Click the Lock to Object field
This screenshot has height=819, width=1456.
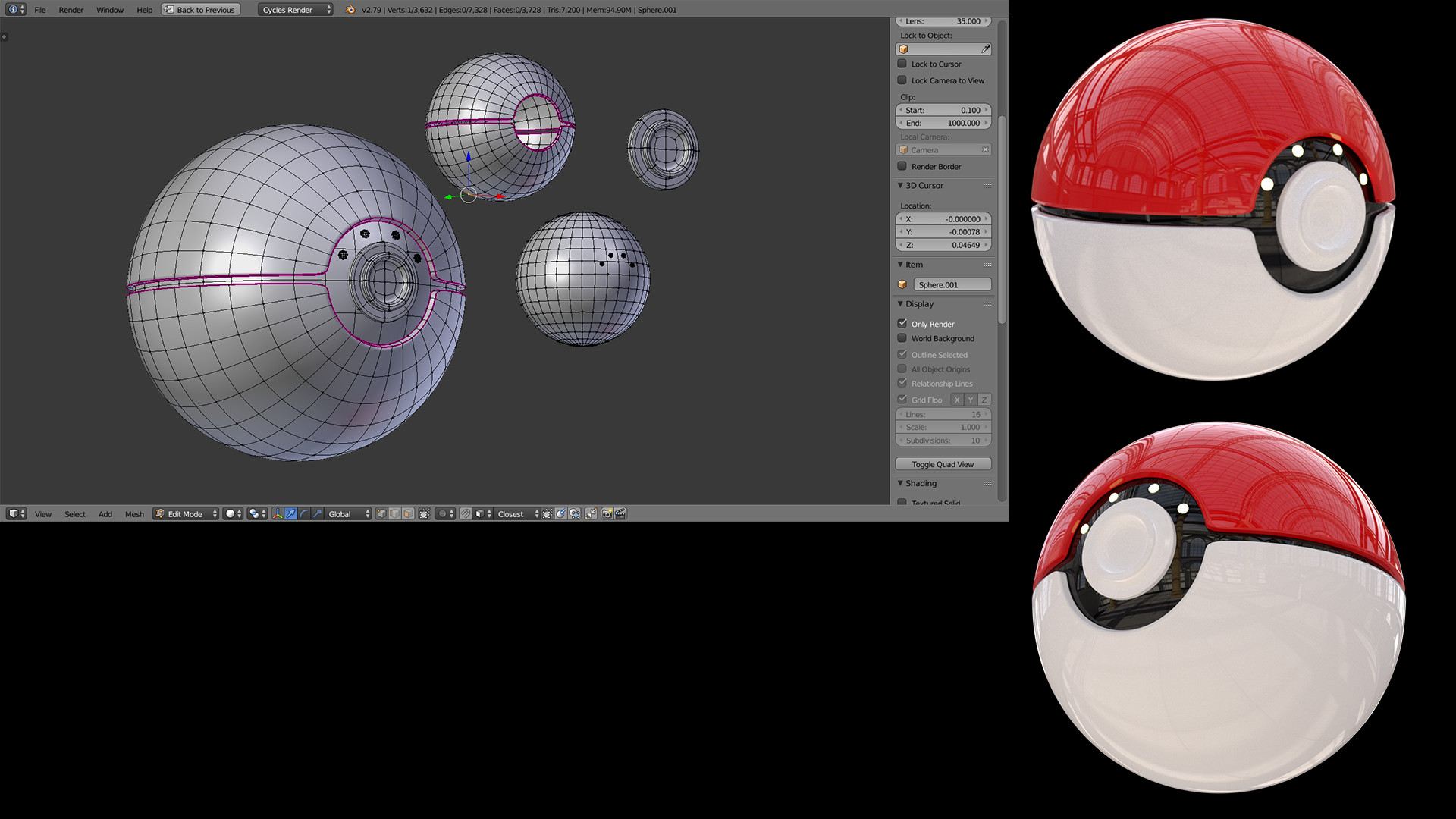(943, 49)
